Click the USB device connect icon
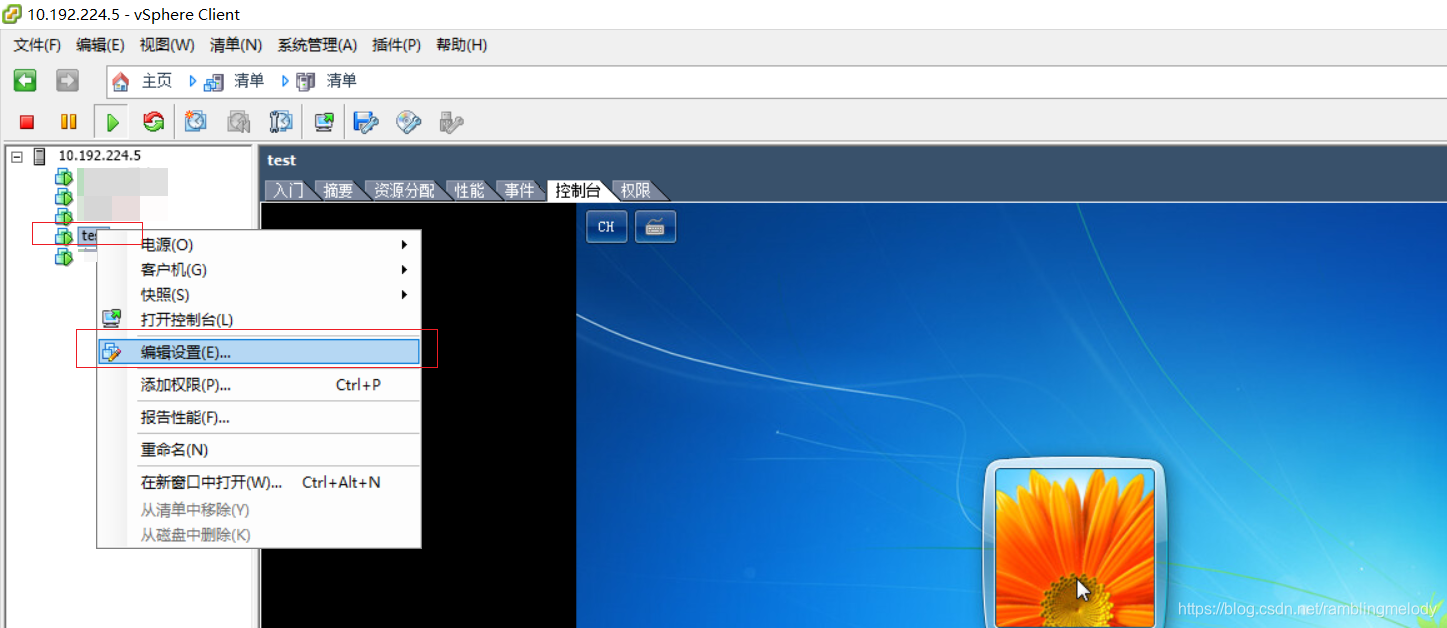Screen dimensions: 1447x628 [452, 122]
